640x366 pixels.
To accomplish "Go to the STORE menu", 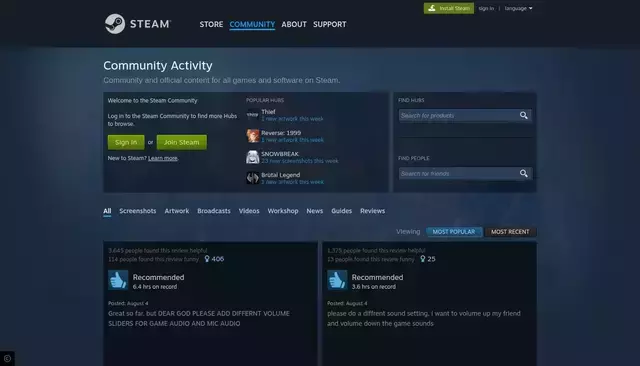I will click(211, 24).
